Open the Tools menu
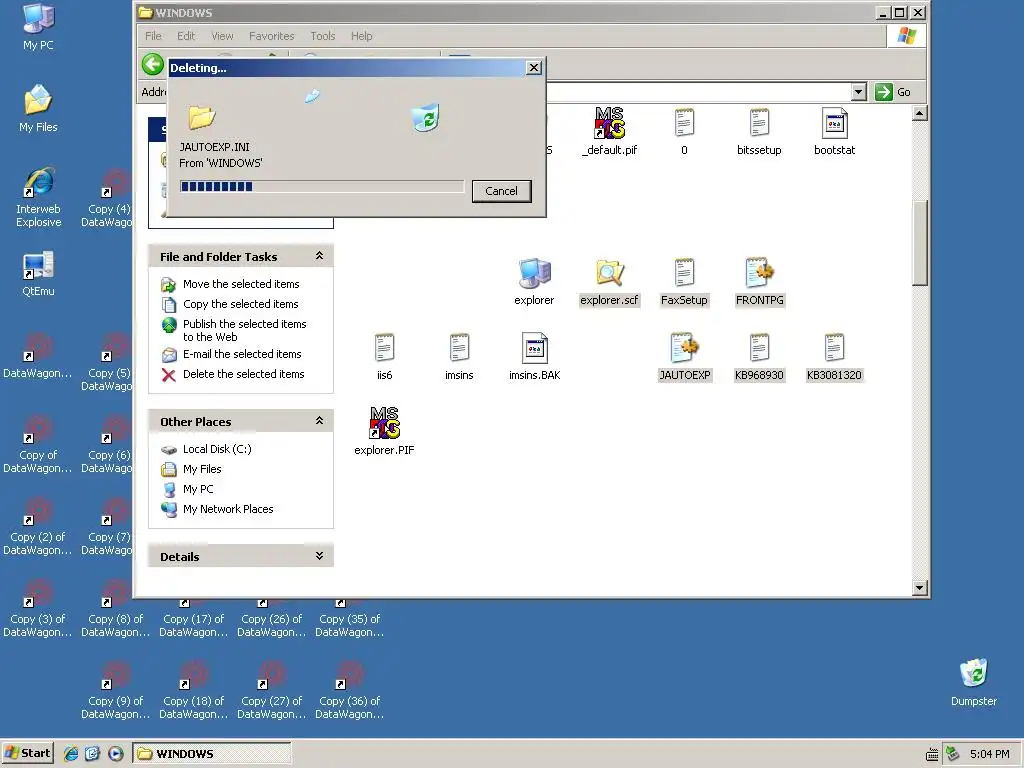 coord(323,36)
